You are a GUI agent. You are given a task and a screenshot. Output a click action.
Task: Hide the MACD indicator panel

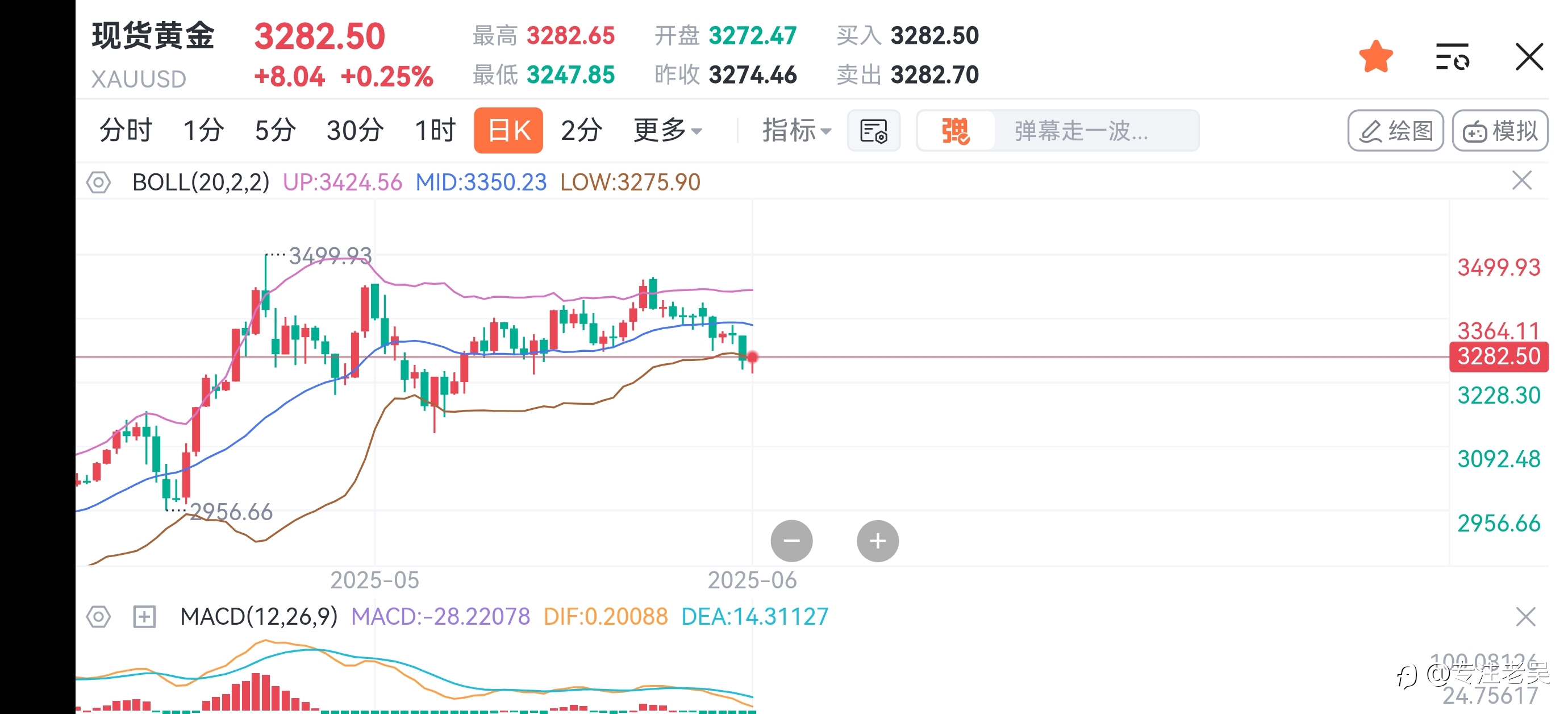pyautogui.click(x=1525, y=617)
